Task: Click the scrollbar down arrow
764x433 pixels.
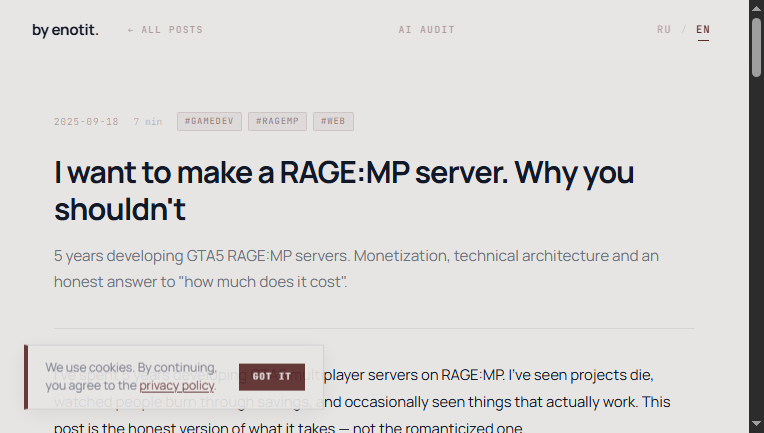Action: pyautogui.click(x=756, y=425)
